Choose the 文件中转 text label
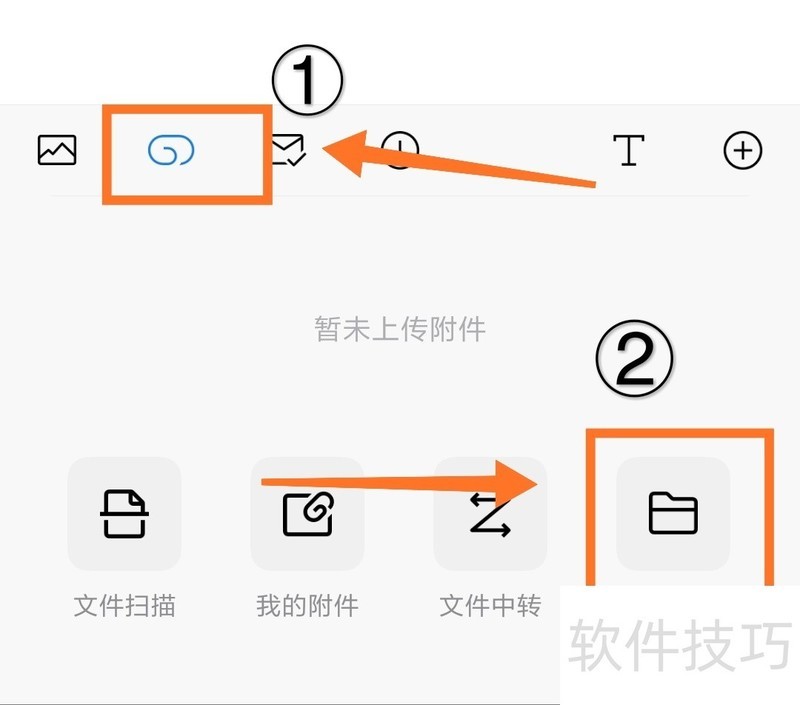Image resolution: width=800 pixels, height=705 pixels. coord(490,606)
